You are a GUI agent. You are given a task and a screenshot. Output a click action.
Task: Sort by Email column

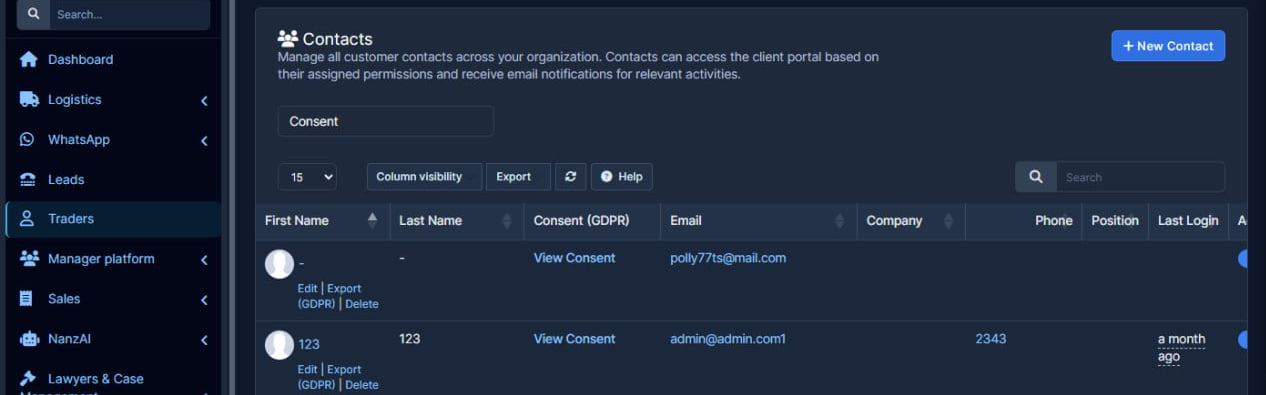(758, 220)
